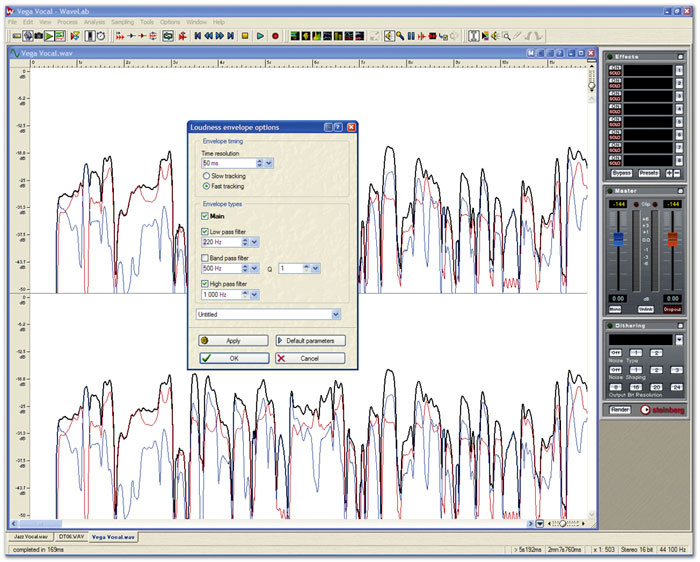The image size is (700, 562).
Task: Open the High pass filter frequency dropdown
Action: 254,295
